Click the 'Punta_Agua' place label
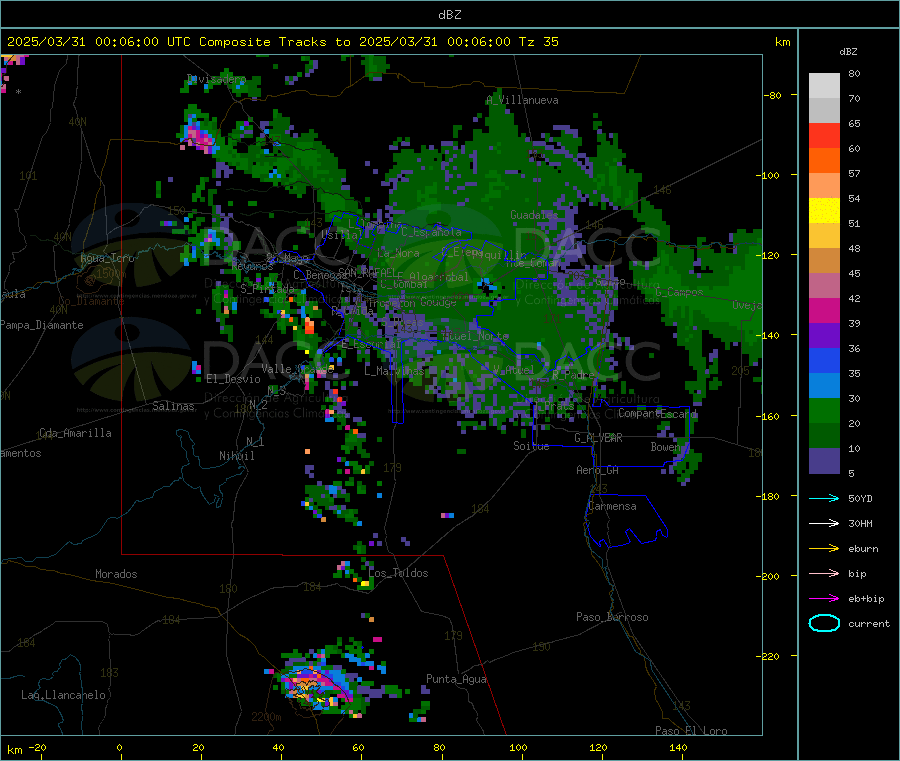This screenshot has height=761, width=900. coord(456,679)
